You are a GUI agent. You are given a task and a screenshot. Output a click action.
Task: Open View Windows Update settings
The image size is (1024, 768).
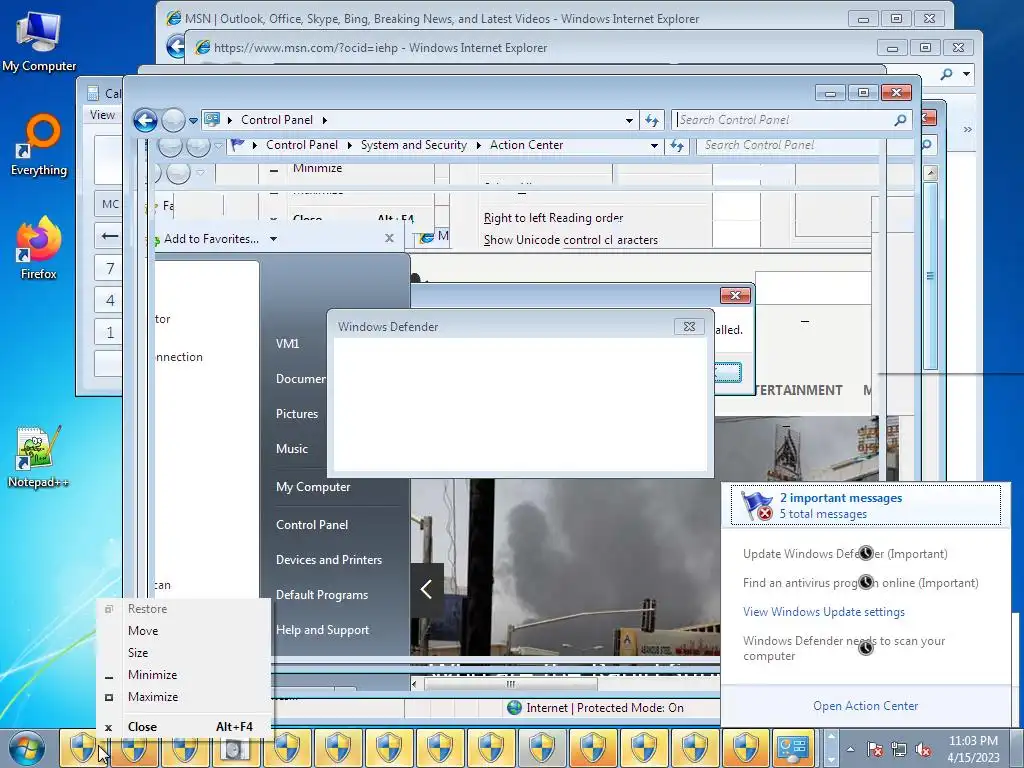pyautogui.click(x=824, y=612)
